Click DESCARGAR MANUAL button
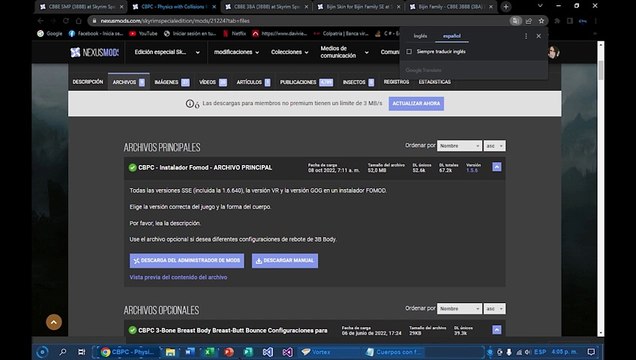The width and height of the screenshot is (636, 360). [x=285, y=261]
